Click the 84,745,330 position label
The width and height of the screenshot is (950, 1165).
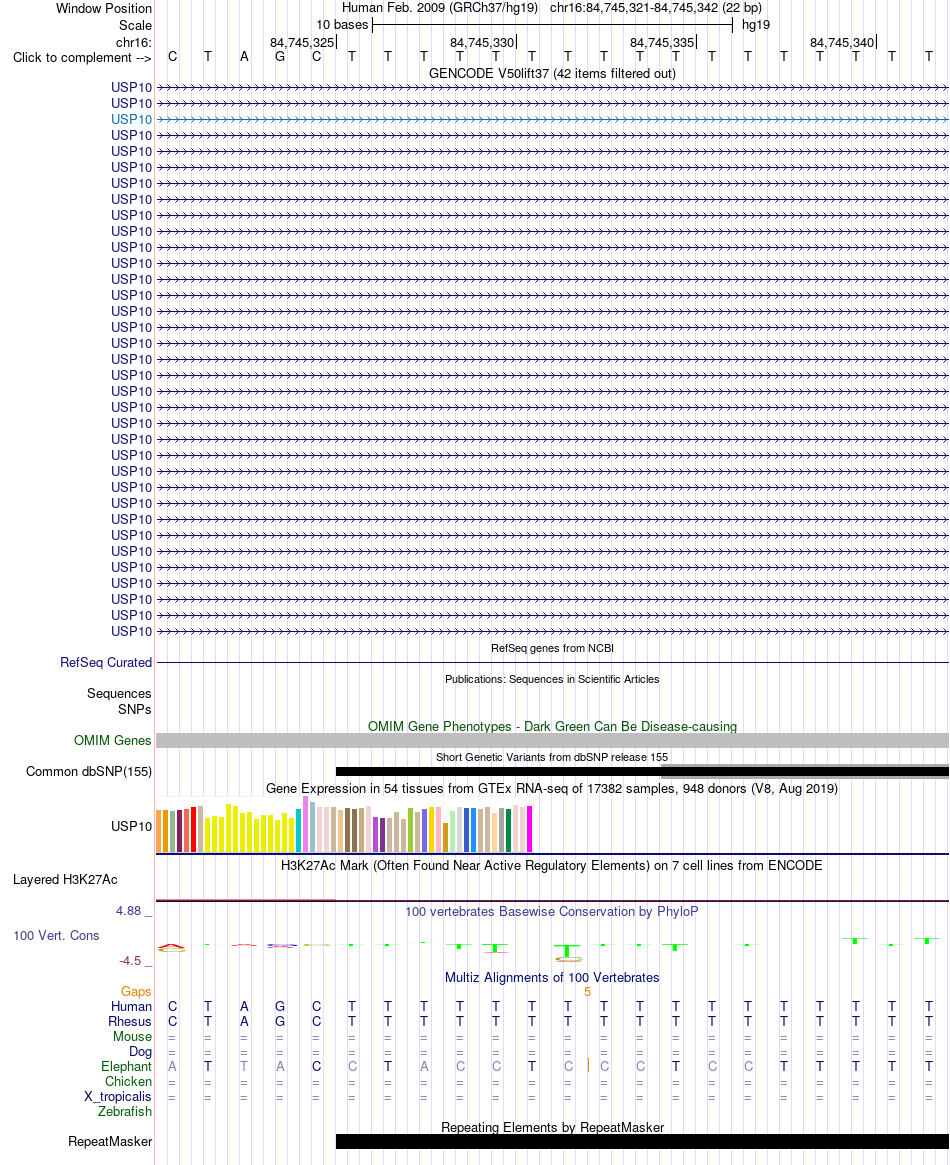point(482,43)
